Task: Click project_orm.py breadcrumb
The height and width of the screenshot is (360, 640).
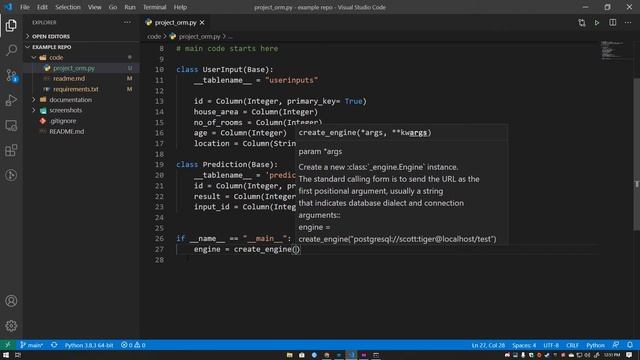Action: [199, 37]
